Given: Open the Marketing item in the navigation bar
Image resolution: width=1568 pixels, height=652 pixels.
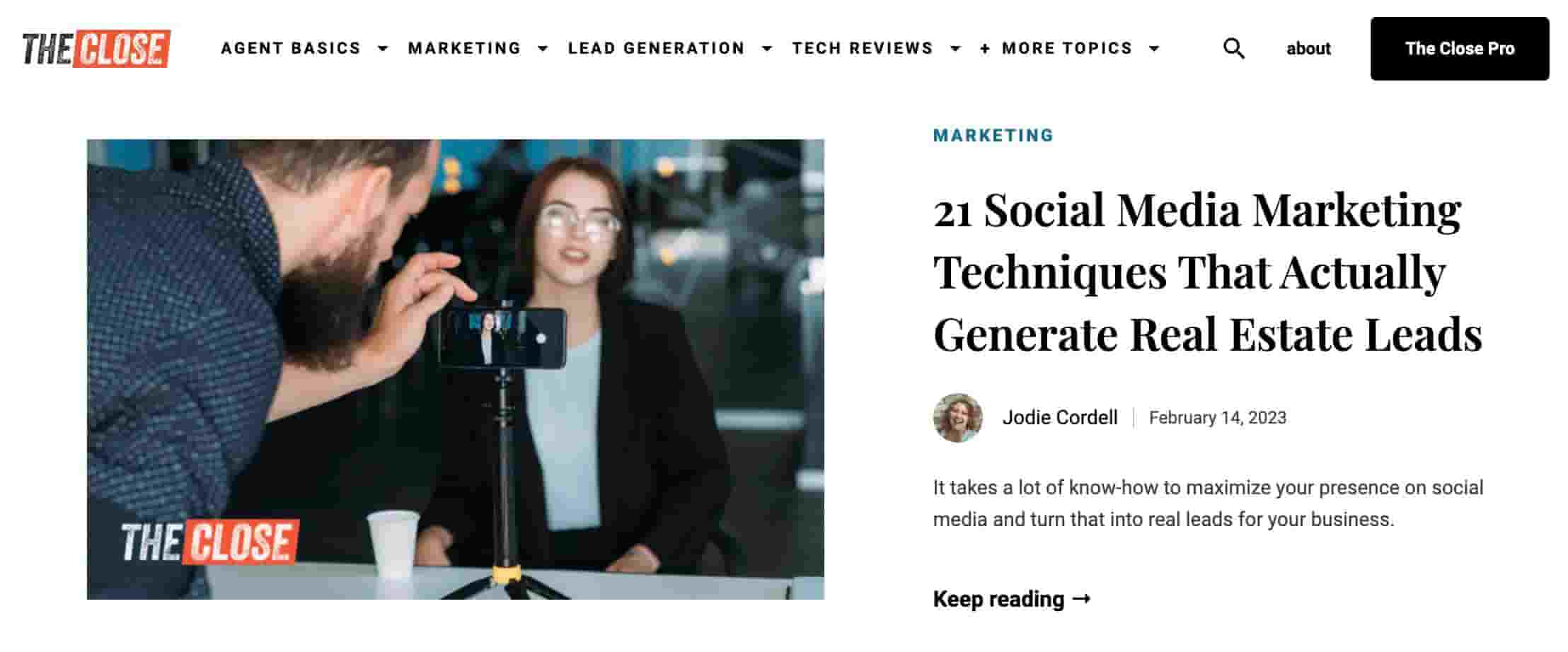Looking at the screenshot, I should click(x=464, y=49).
